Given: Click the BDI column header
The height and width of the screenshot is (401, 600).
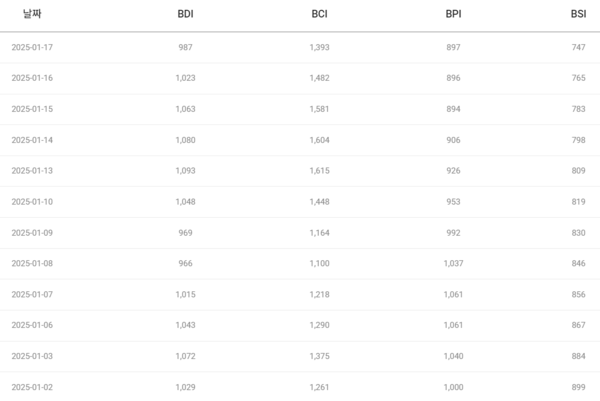Looking at the screenshot, I should click(x=185, y=15).
